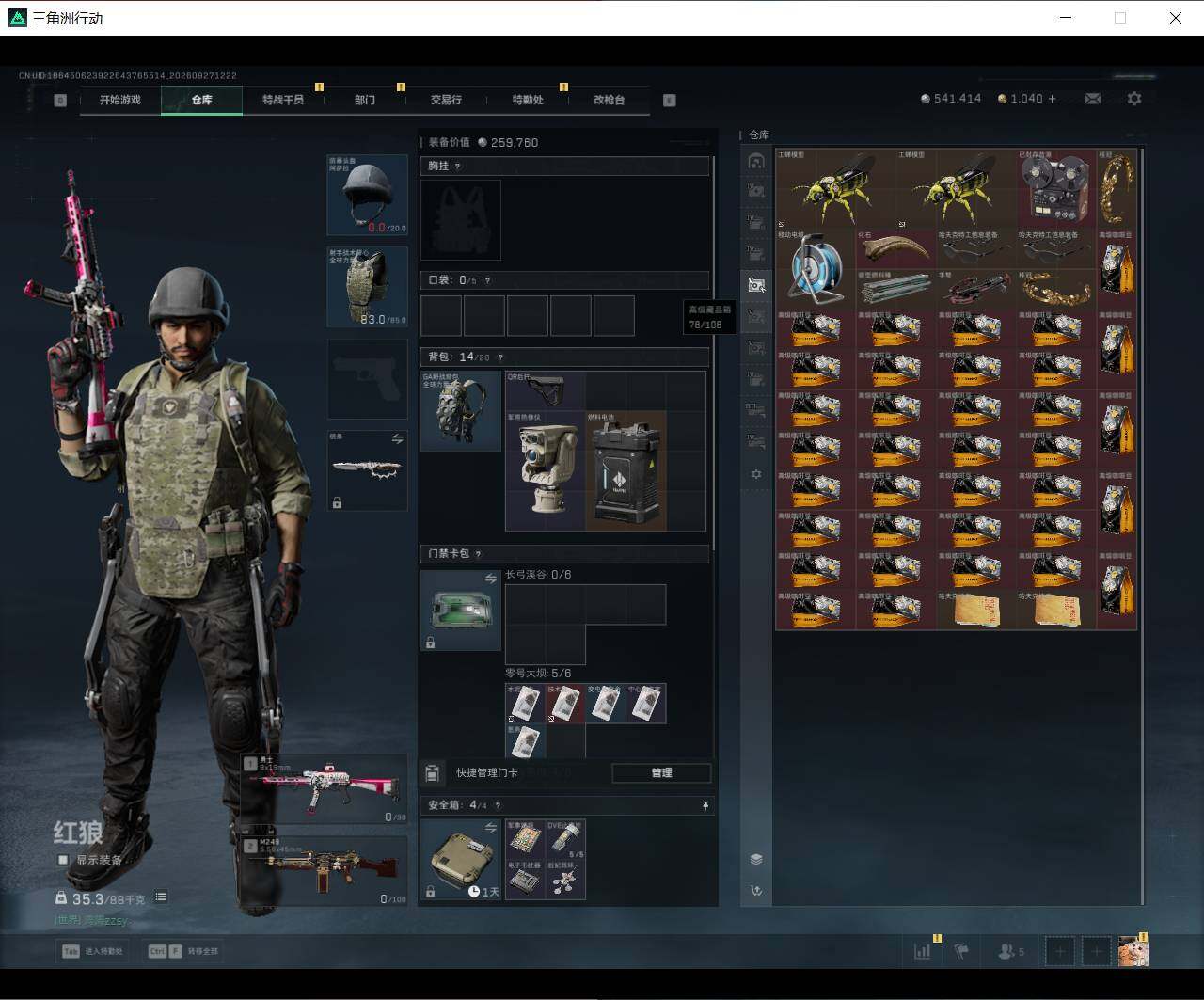Viewport: 1204px width, 1000px height.
Task: Select the green key card case
Action: coord(461,611)
